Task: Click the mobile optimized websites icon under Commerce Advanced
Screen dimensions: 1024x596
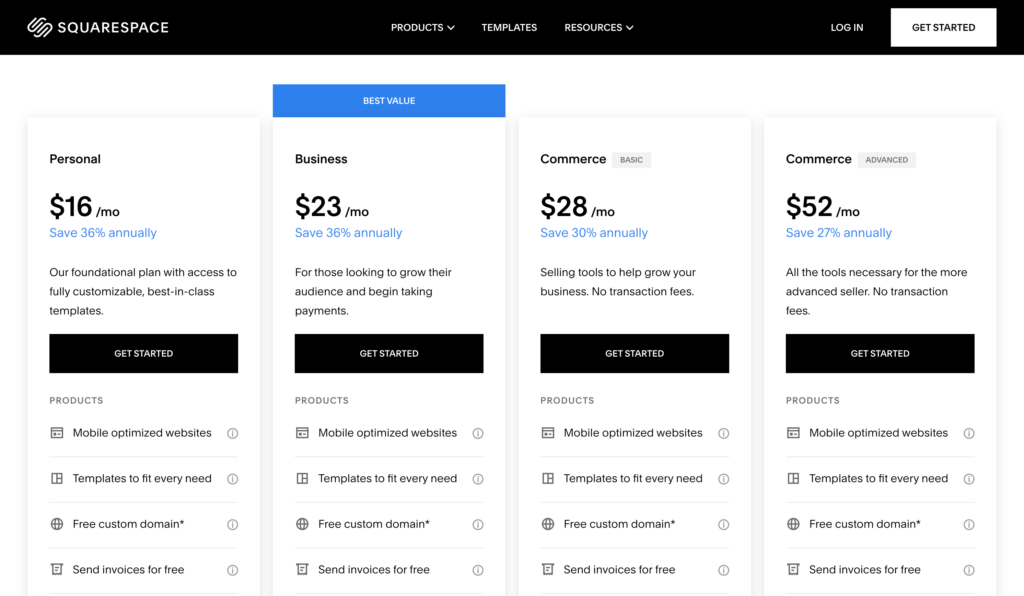Action: 794,432
